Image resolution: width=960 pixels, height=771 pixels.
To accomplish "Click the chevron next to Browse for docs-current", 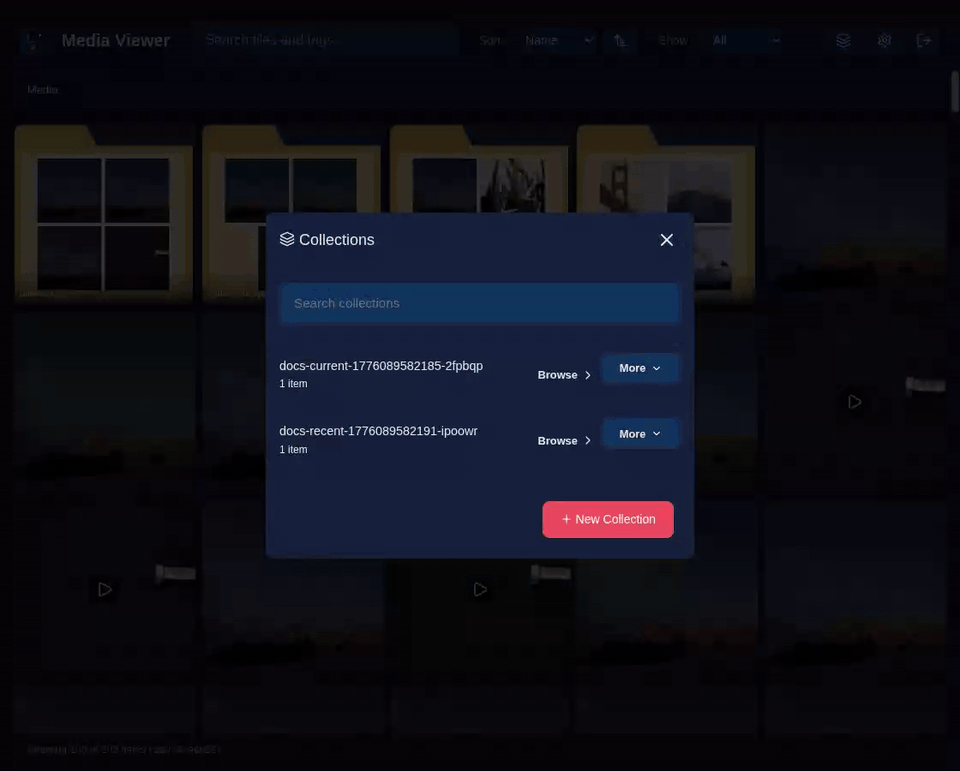I will [587, 374].
